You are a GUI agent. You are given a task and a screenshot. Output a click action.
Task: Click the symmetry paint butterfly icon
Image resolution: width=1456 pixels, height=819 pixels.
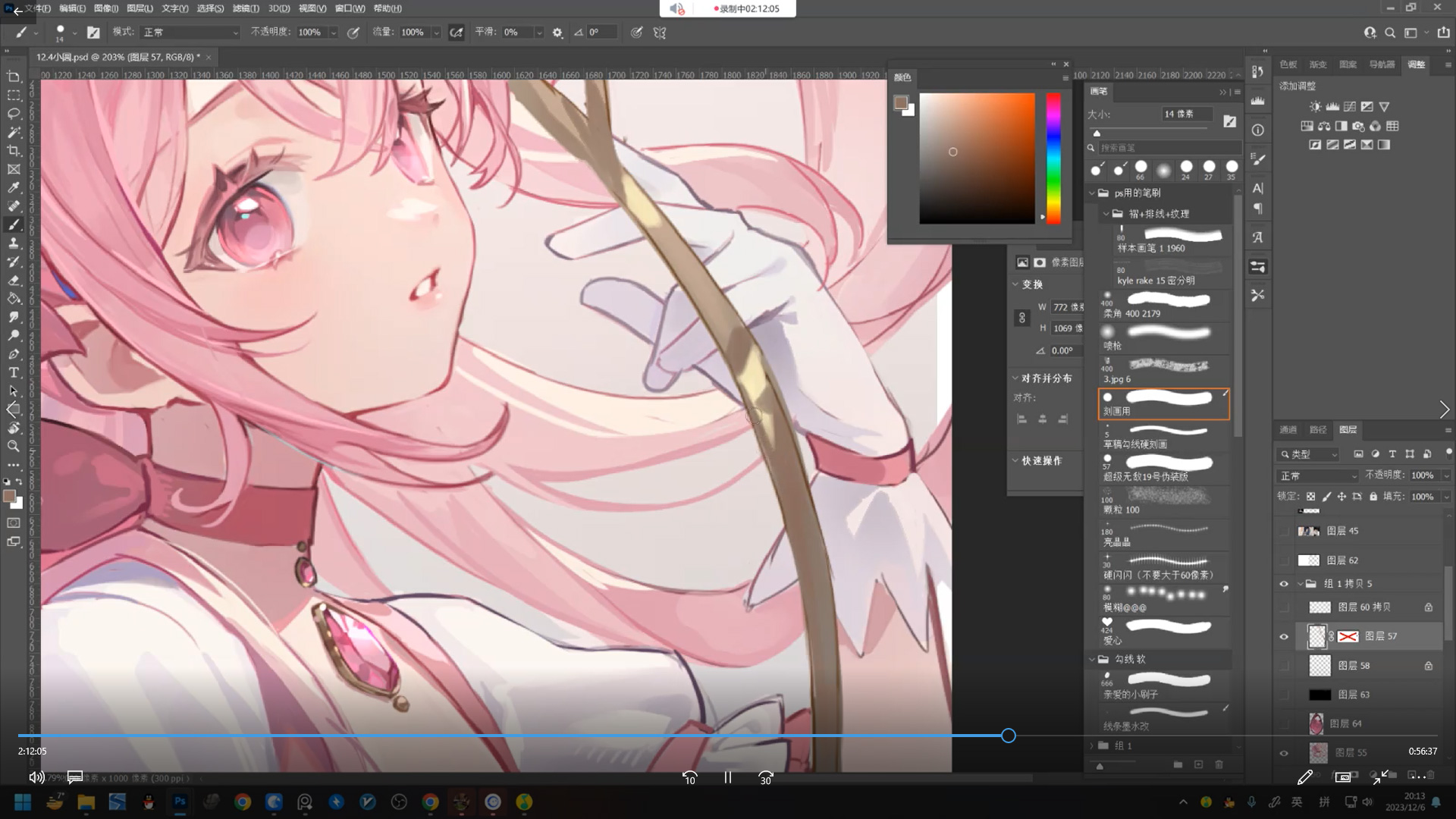click(660, 33)
